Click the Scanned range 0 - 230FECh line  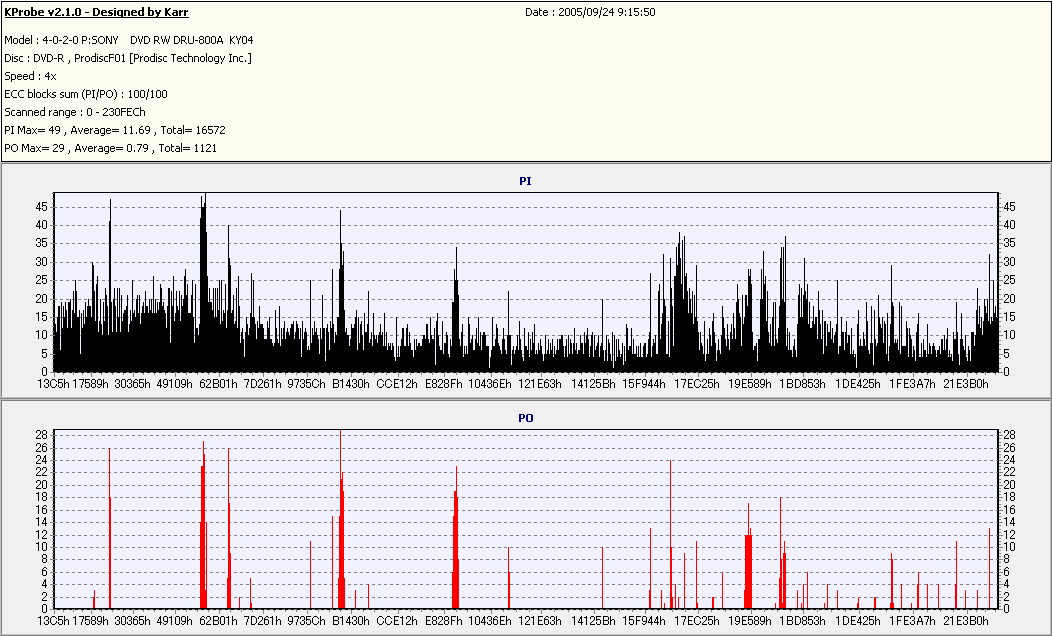click(x=75, y=112)
